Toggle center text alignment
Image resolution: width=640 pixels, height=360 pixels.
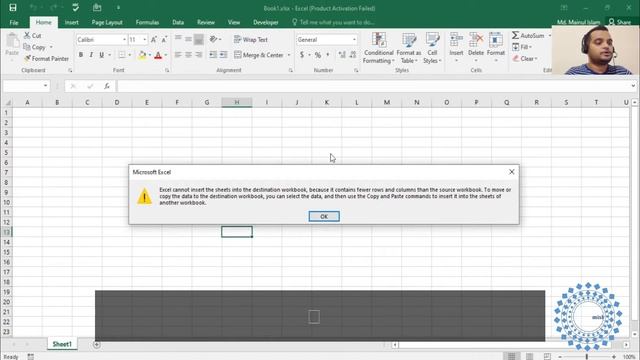(x=188, y=55)
